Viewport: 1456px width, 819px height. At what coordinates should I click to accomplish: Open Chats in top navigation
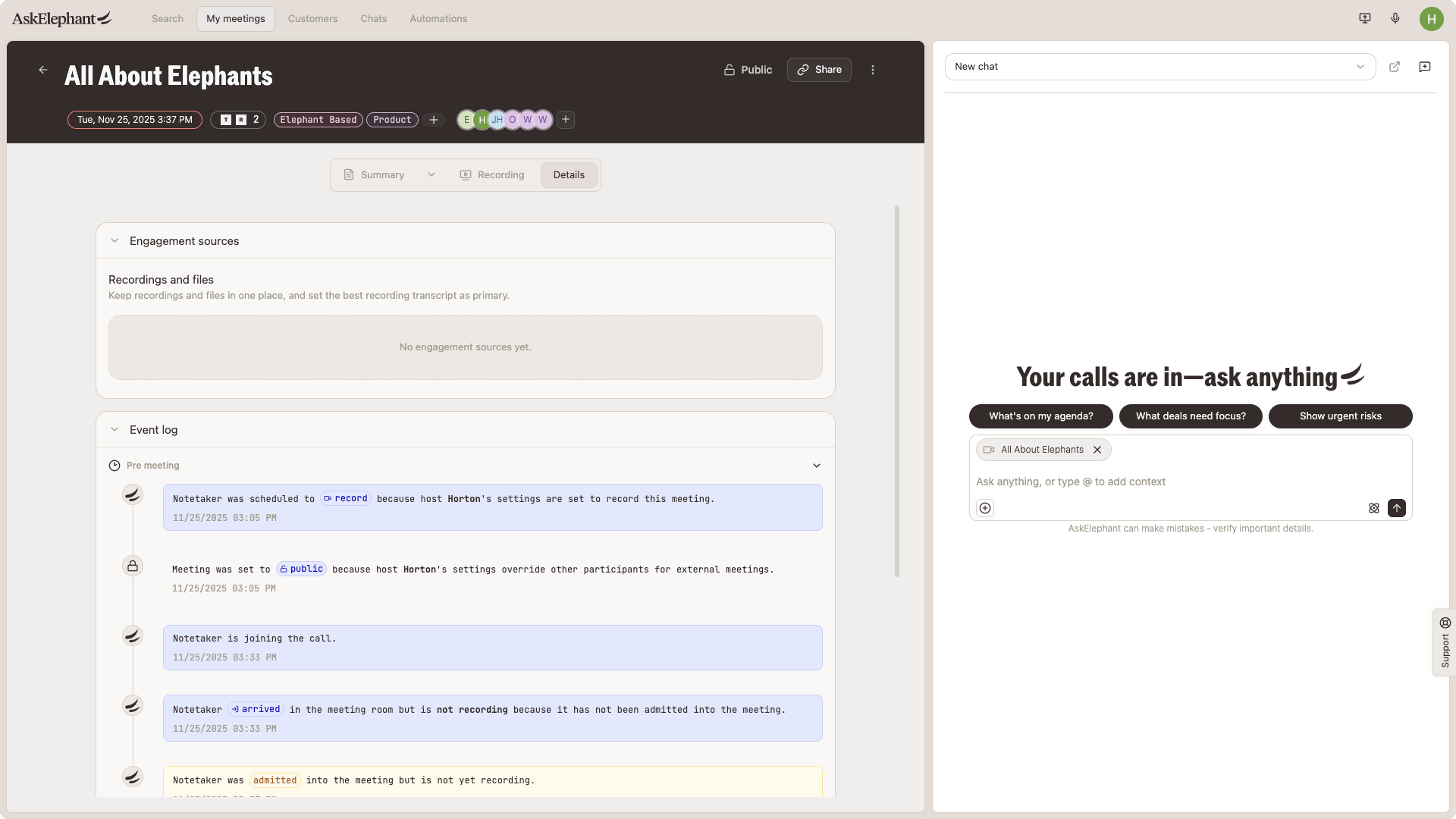tap(374, 19)
